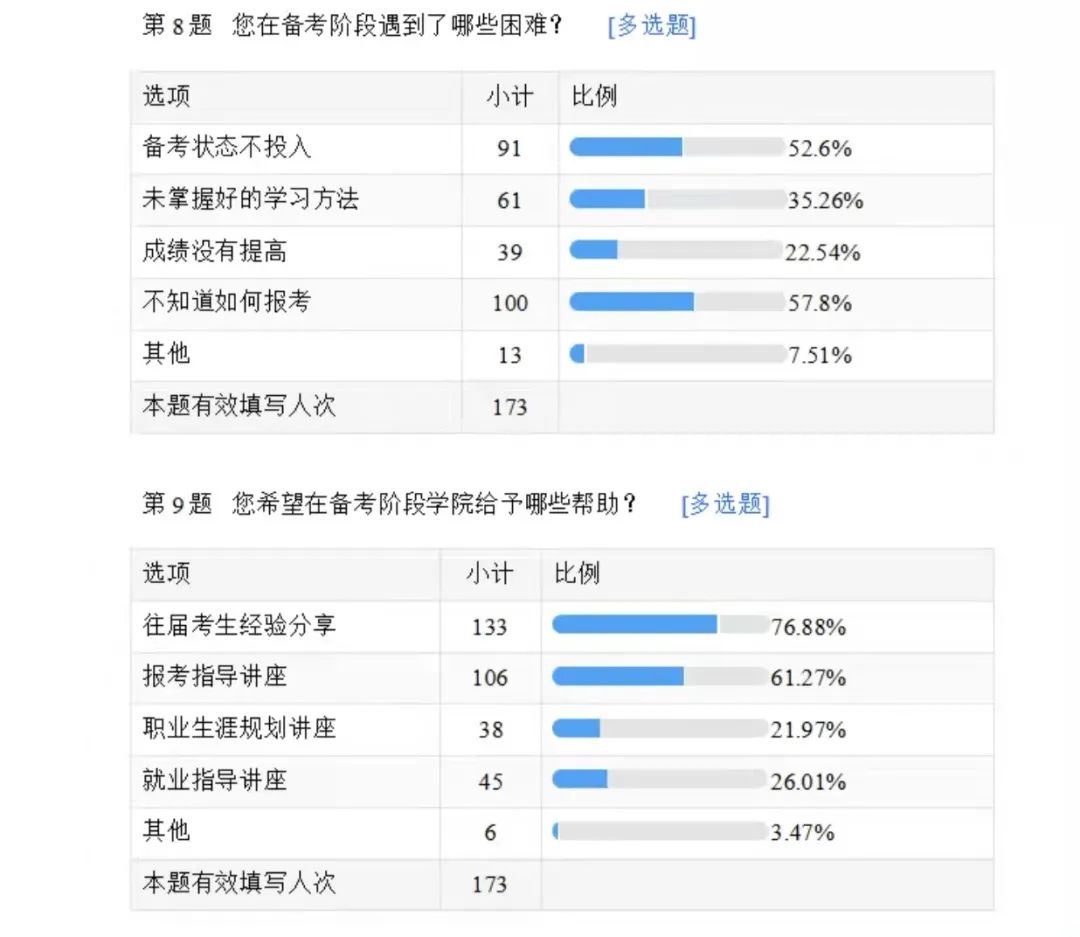Screen dimensions: 1080x937
Task: Click the 26.01% bar for 就业指导讲座
Action: 660,780
